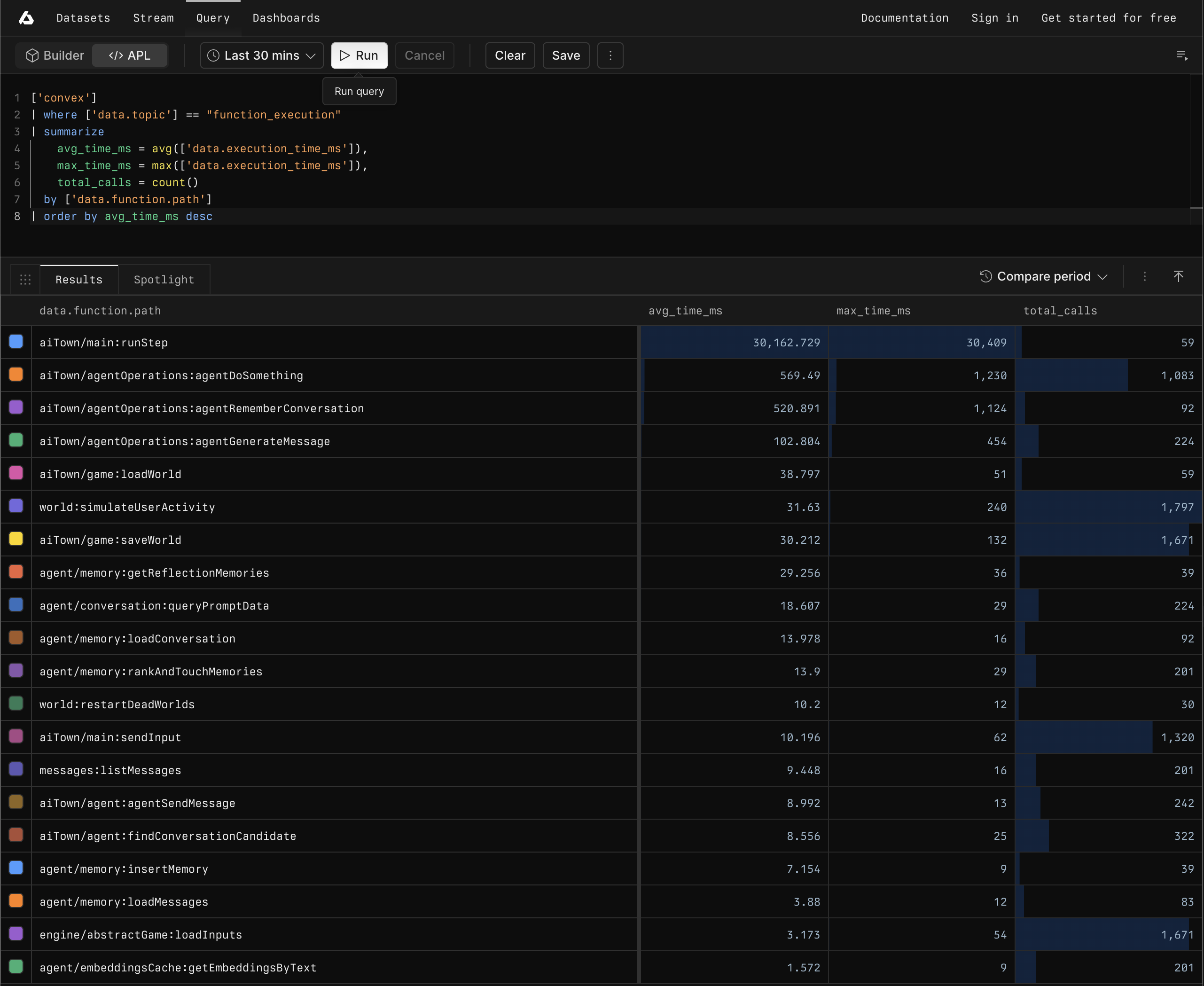Image resolution: width=1204 pixels, height=986 pixels.
Task: Click the grid drag handle beside Results
Action: coord(25,279)
